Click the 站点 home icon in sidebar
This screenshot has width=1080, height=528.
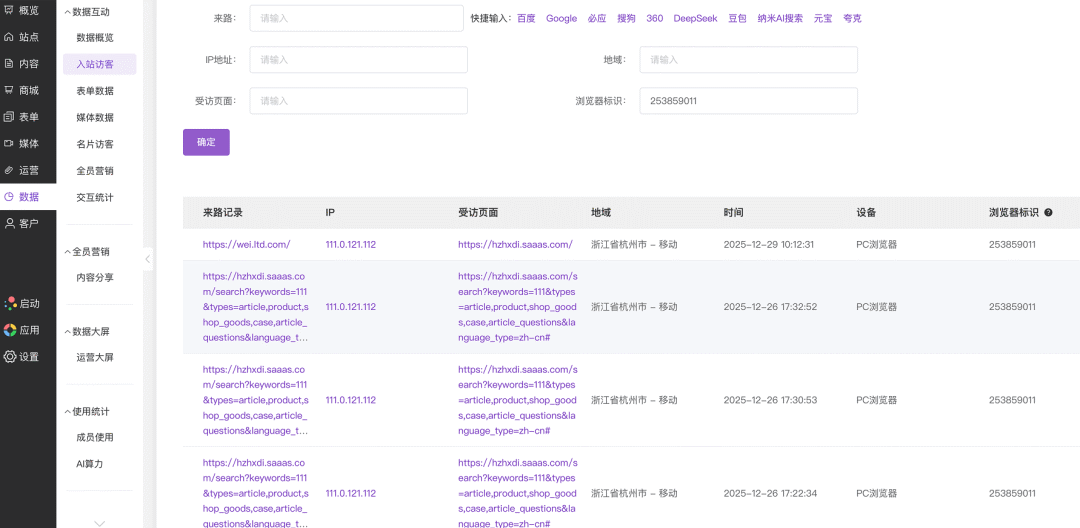10,37
